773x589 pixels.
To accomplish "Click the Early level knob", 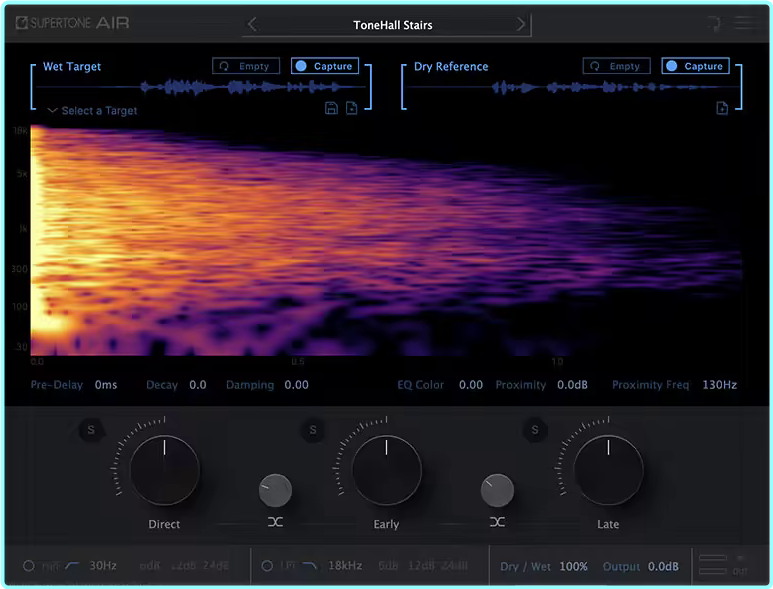I will click(386, 470).
